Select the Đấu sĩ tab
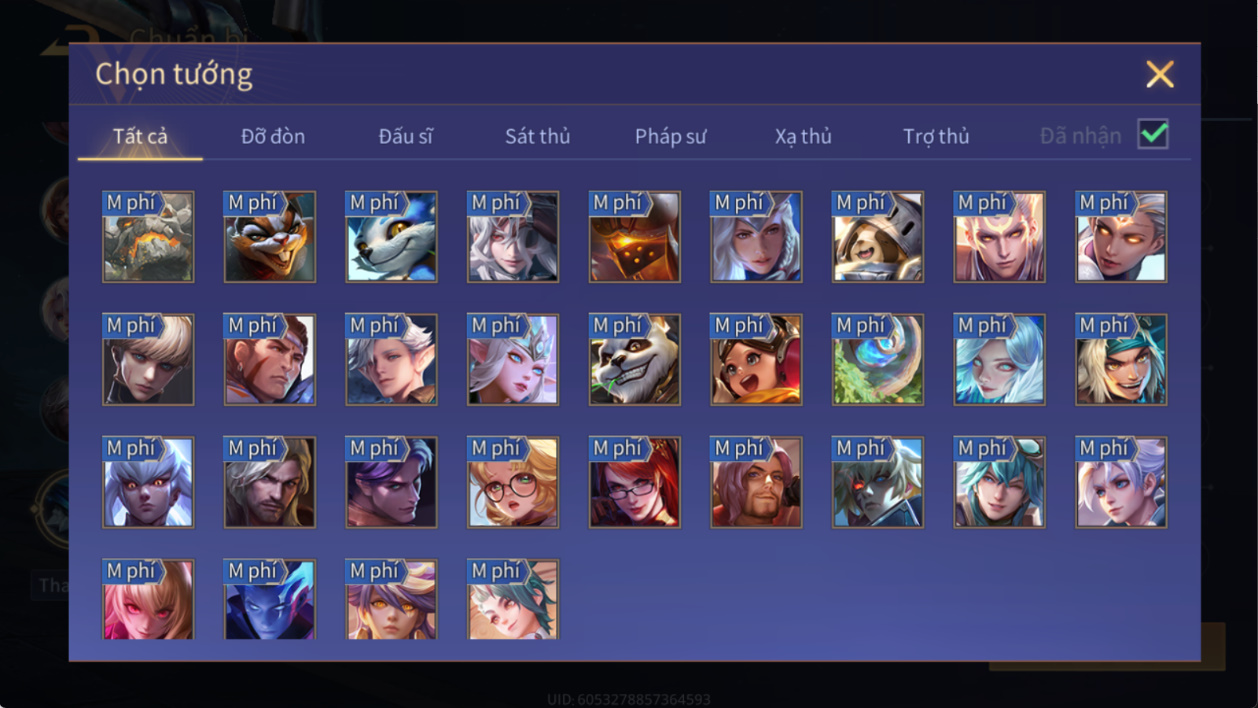The image size is (1258, 708). [x=405, y=136]
